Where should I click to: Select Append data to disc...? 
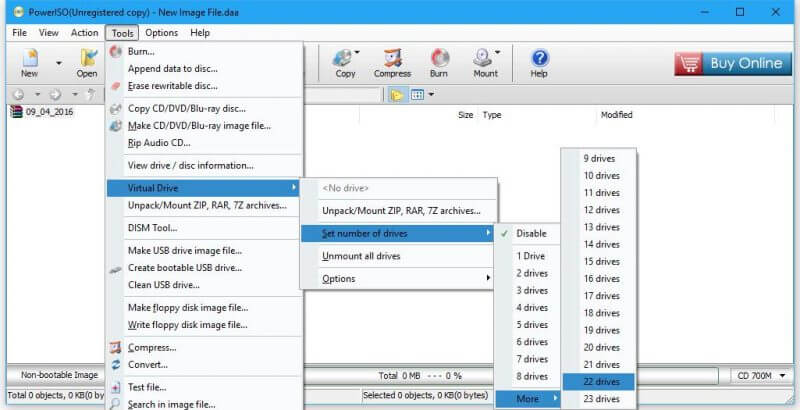(205, 68)
